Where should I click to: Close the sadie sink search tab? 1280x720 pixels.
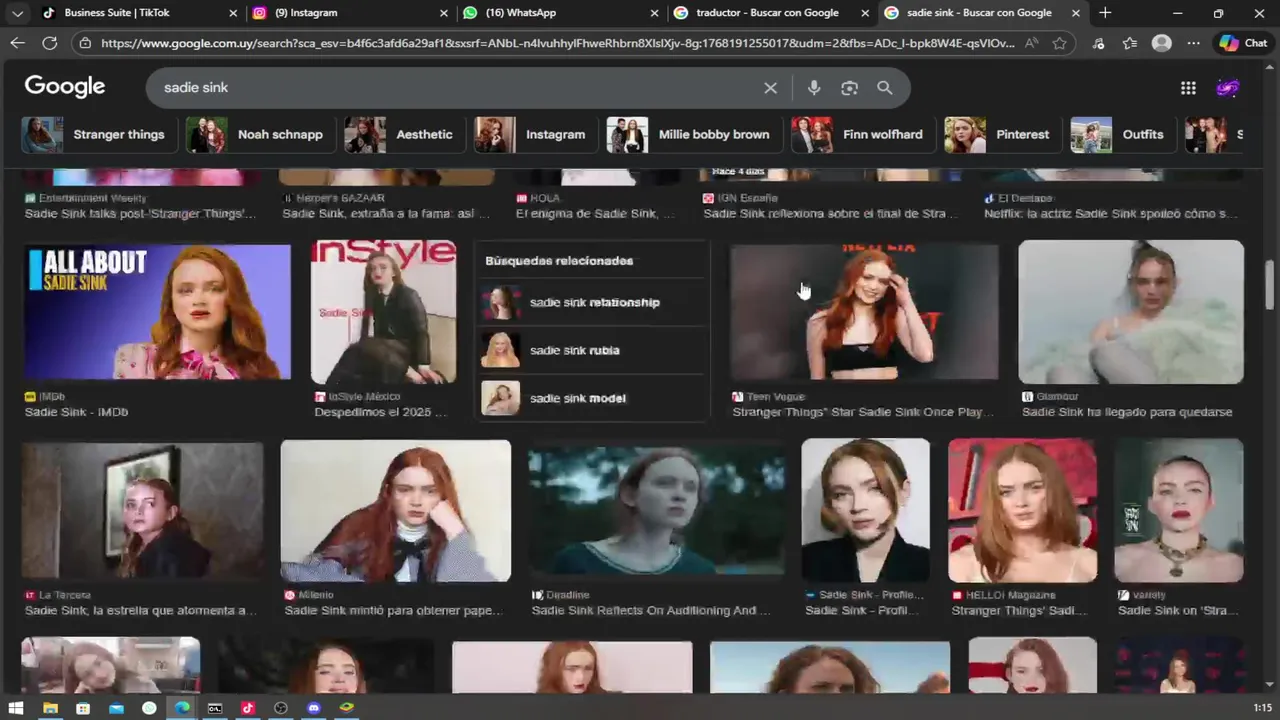[1076, 13]
